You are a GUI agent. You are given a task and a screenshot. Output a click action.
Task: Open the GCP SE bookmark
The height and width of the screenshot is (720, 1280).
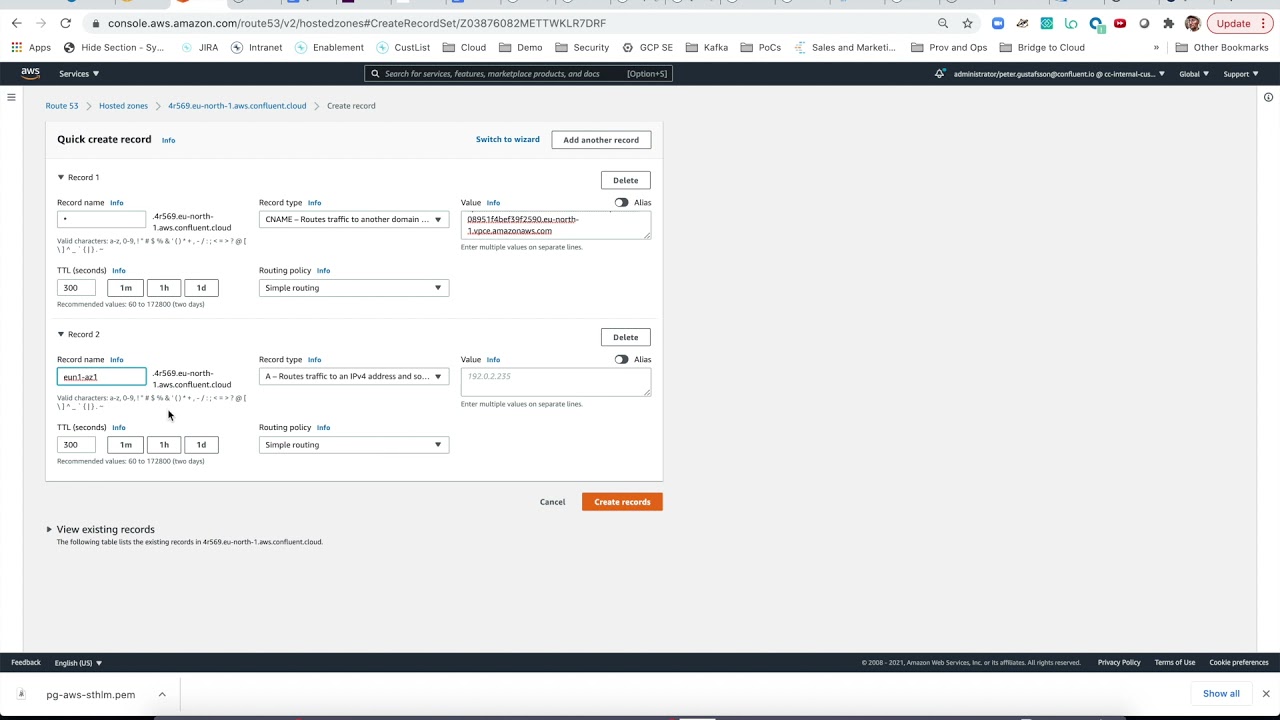647,47
